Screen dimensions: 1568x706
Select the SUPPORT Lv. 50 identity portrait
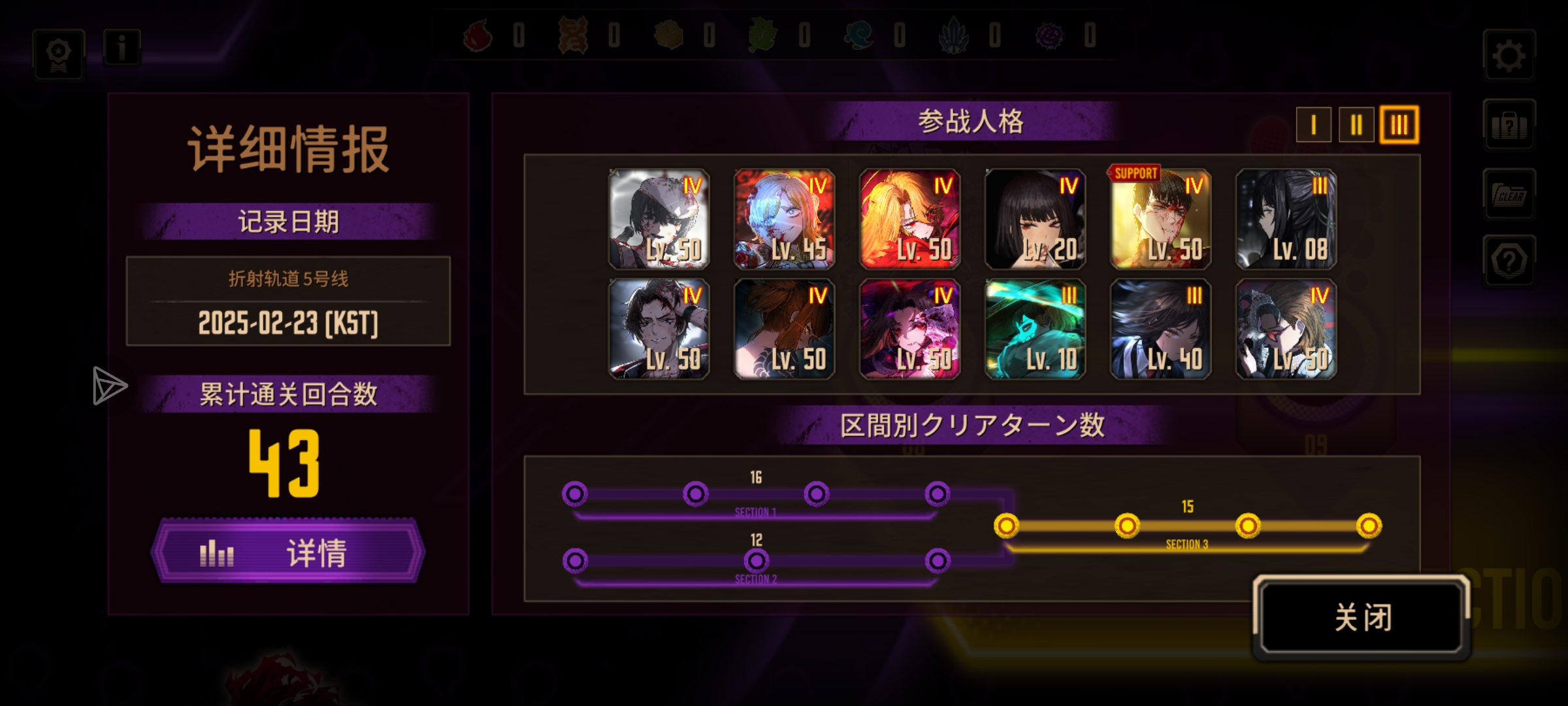(x=1160, y=219)
